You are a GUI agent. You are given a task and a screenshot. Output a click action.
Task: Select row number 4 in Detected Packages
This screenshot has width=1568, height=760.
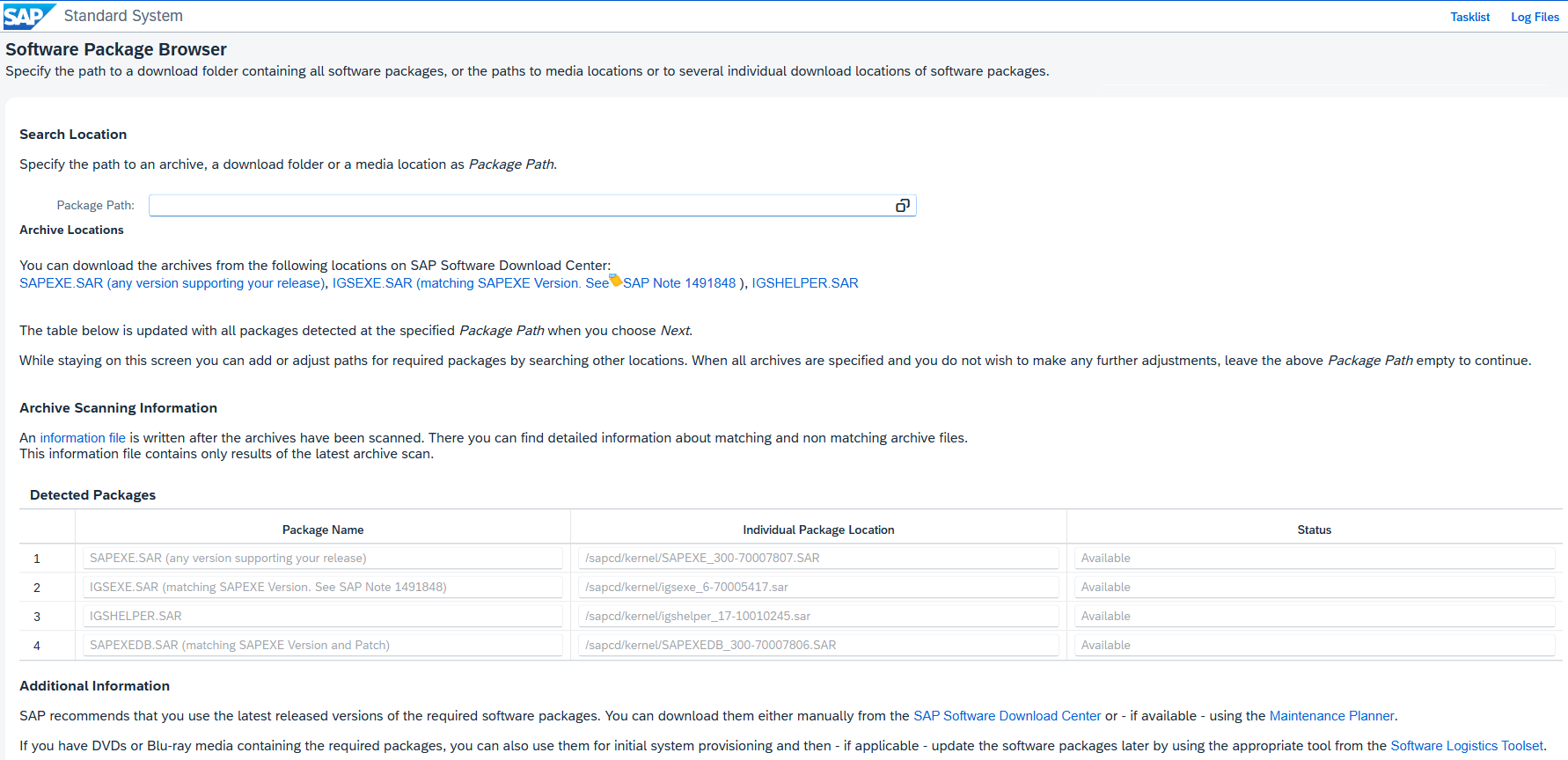37,646
